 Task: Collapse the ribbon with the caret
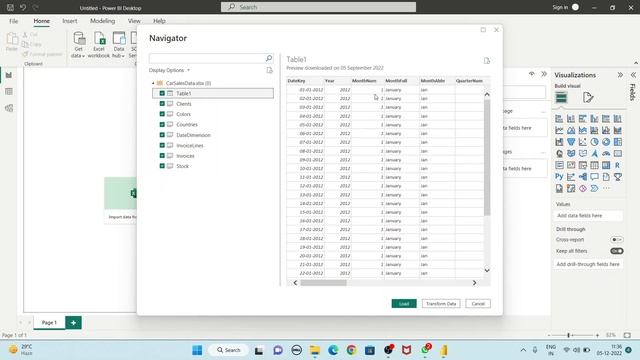point(636,63)
